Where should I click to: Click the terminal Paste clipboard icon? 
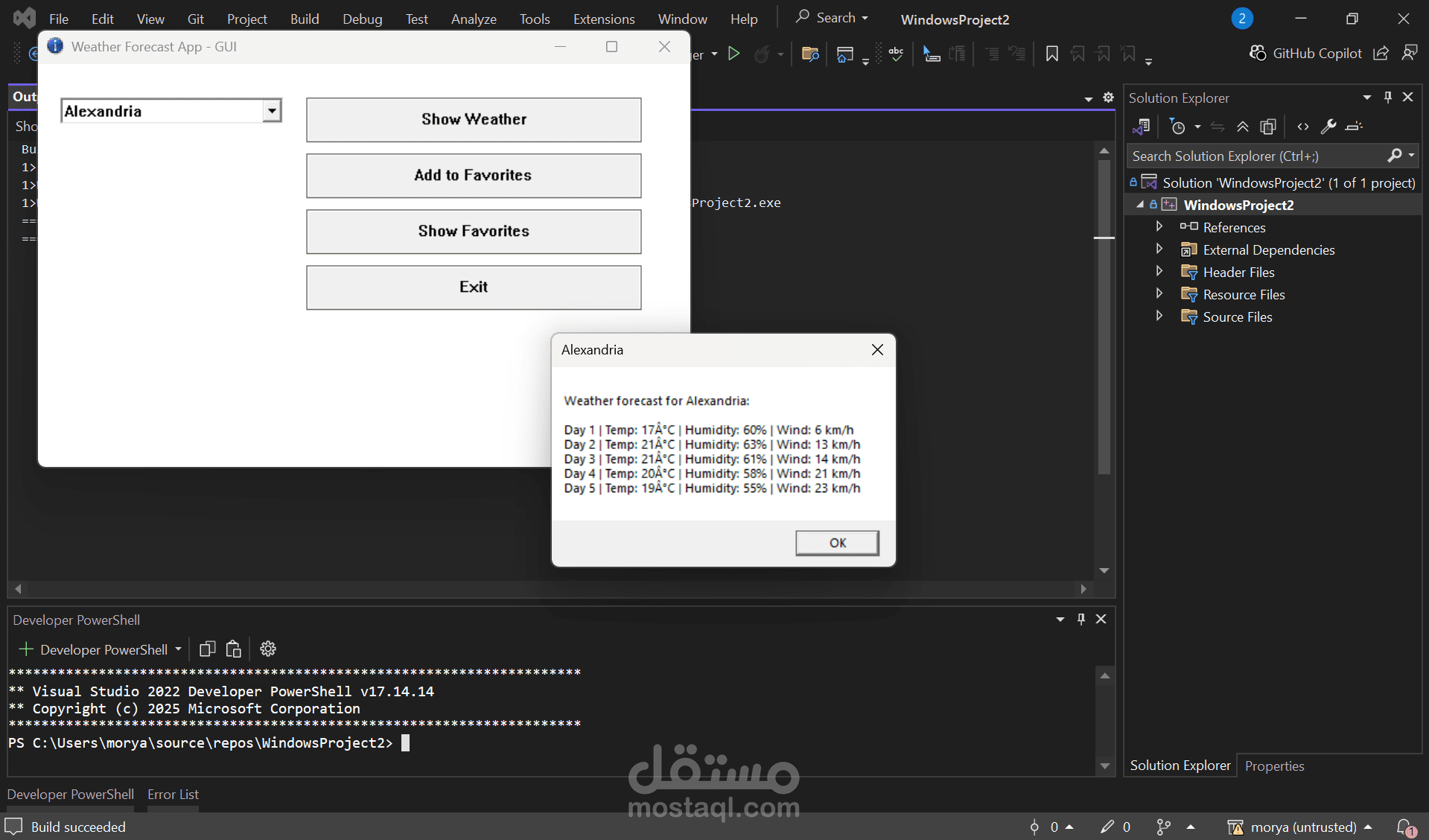[233, 649]
